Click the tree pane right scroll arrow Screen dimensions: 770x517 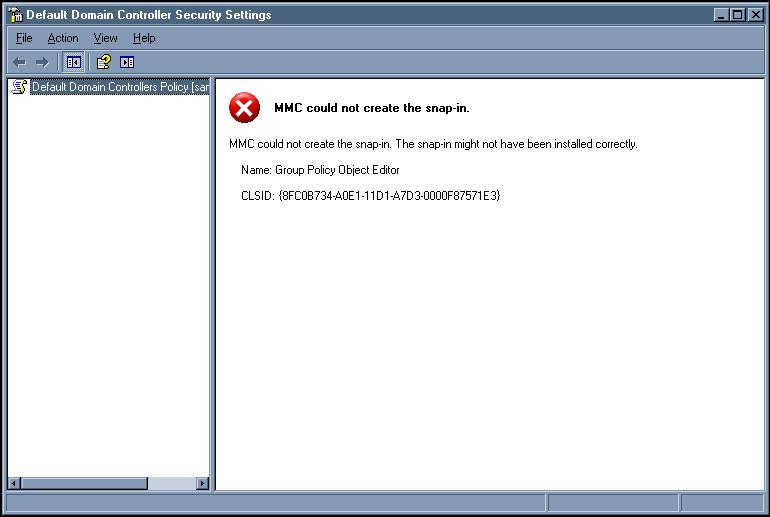pyautogui.click(x=202, y=484)
